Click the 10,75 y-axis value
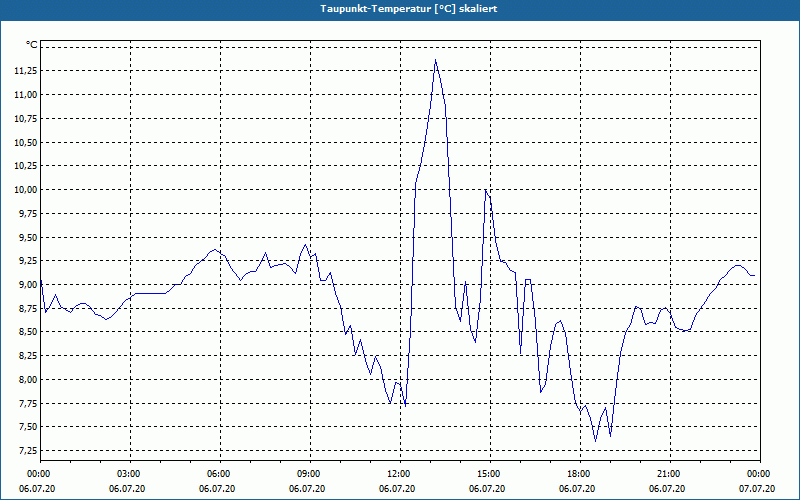The image size is (800, 500). (x=26, y=119)
